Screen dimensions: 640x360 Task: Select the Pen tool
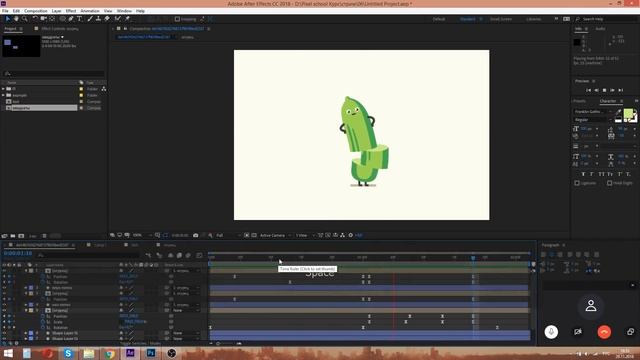click(x=71, y=19)
